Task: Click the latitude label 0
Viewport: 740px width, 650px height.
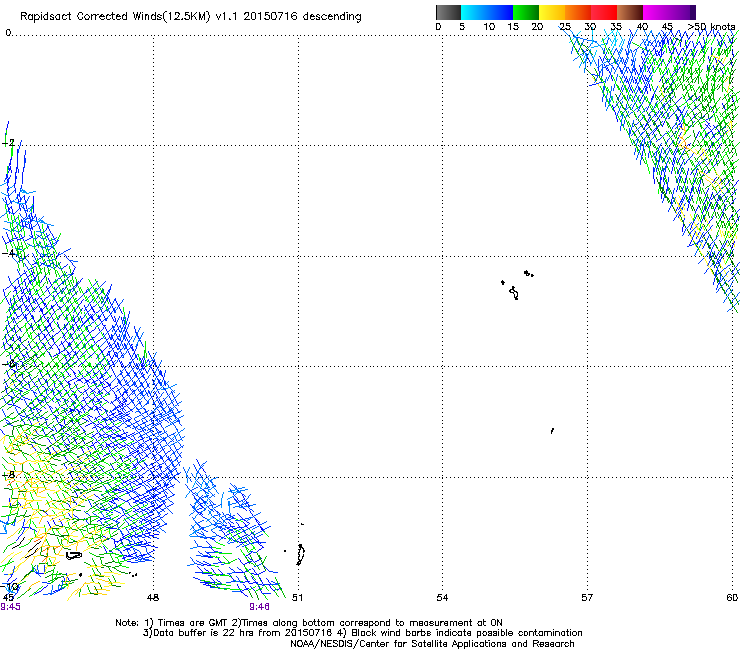Action: point(8,33)
